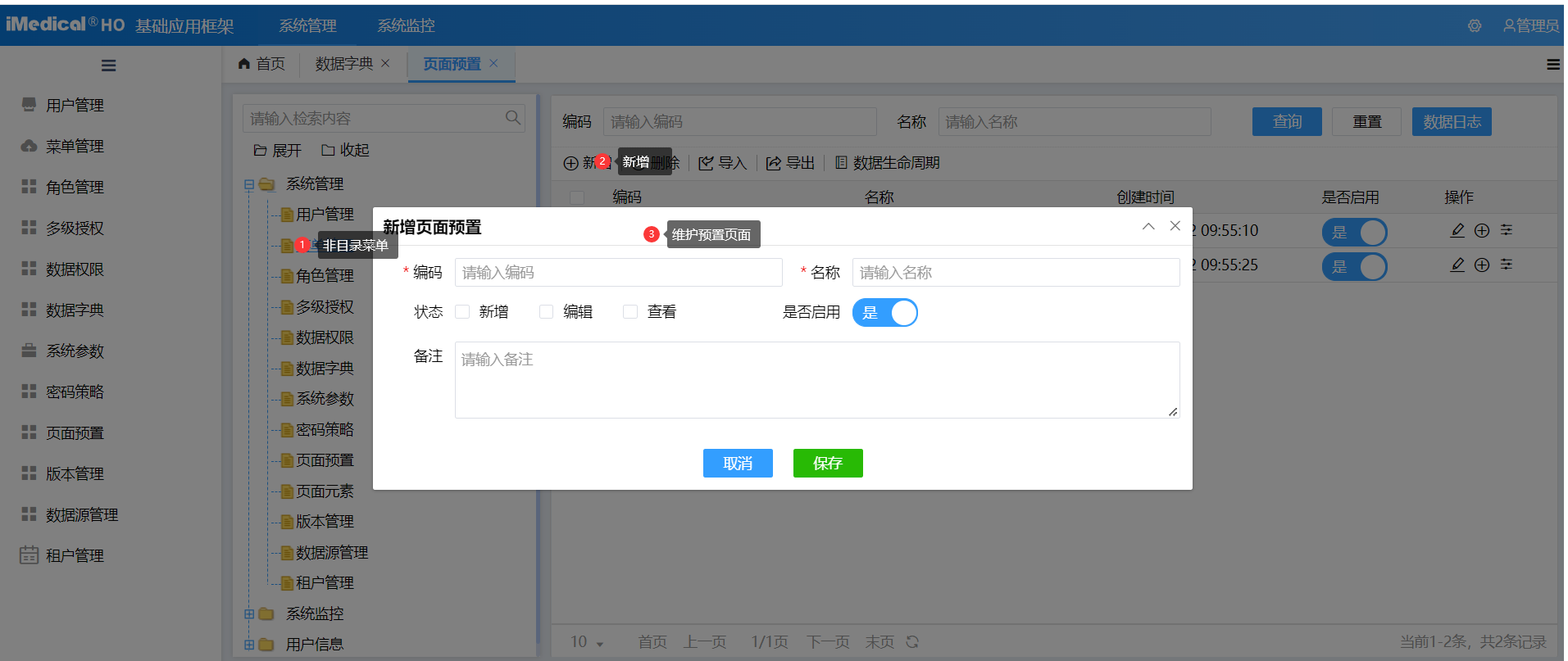Click the 重置 button
This screenshot has width=1568, height=661.
(x=1366, y=121)
